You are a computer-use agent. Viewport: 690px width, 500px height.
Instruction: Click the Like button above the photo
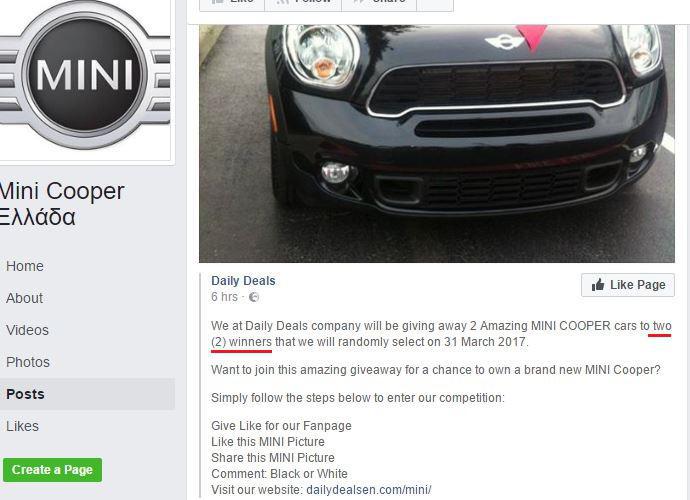pyautogui.click(x=232, y=4)
